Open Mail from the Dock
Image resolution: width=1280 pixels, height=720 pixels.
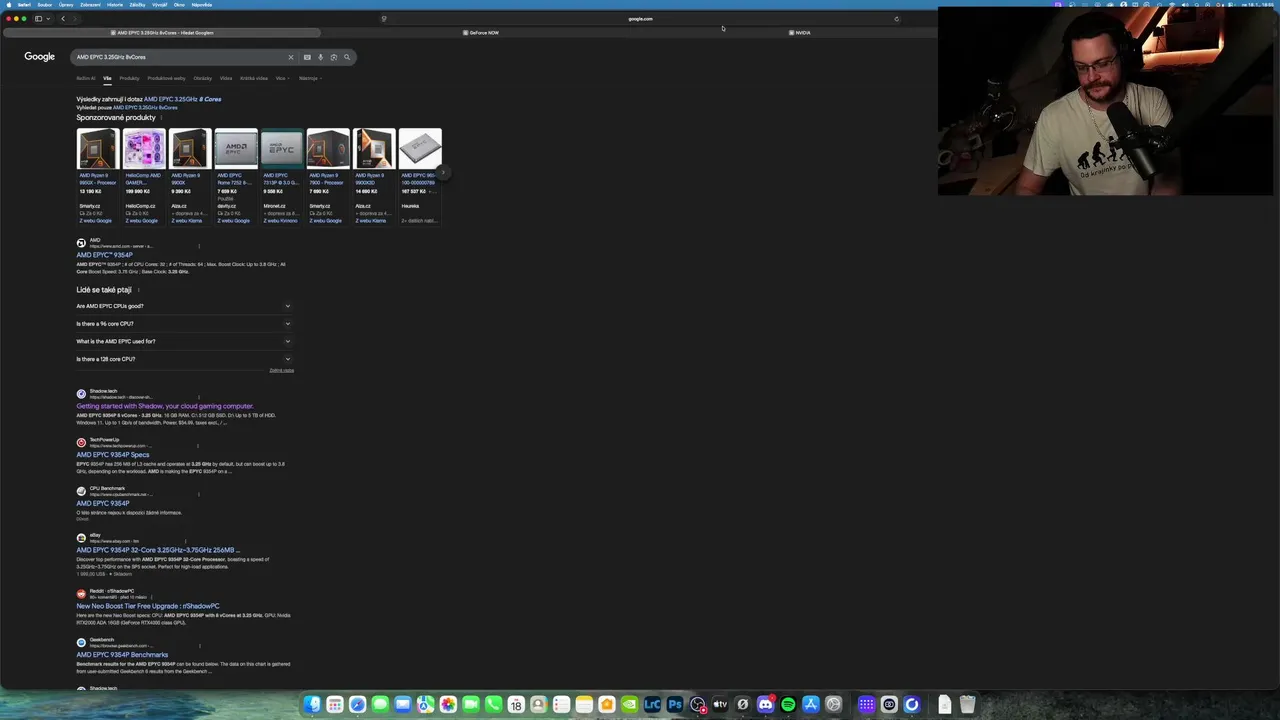point(403,704)
